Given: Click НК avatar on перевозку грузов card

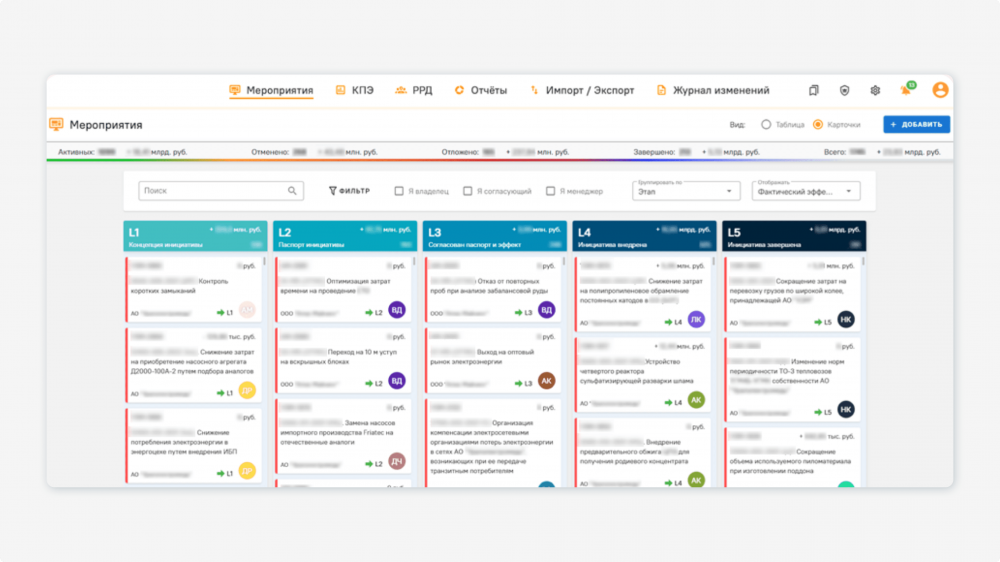Looking at the screenshot, I should coord(846,320).
